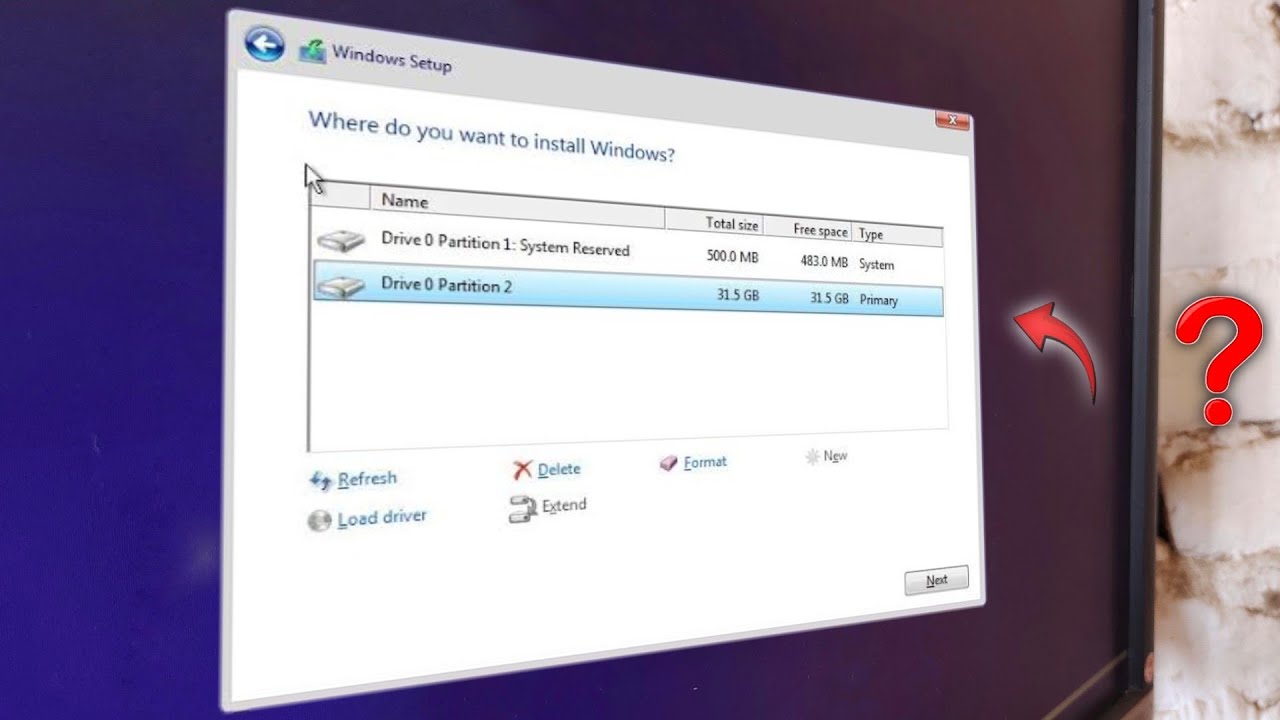Click the Refresh icon

pyautogui.click(x=321, y=482)
